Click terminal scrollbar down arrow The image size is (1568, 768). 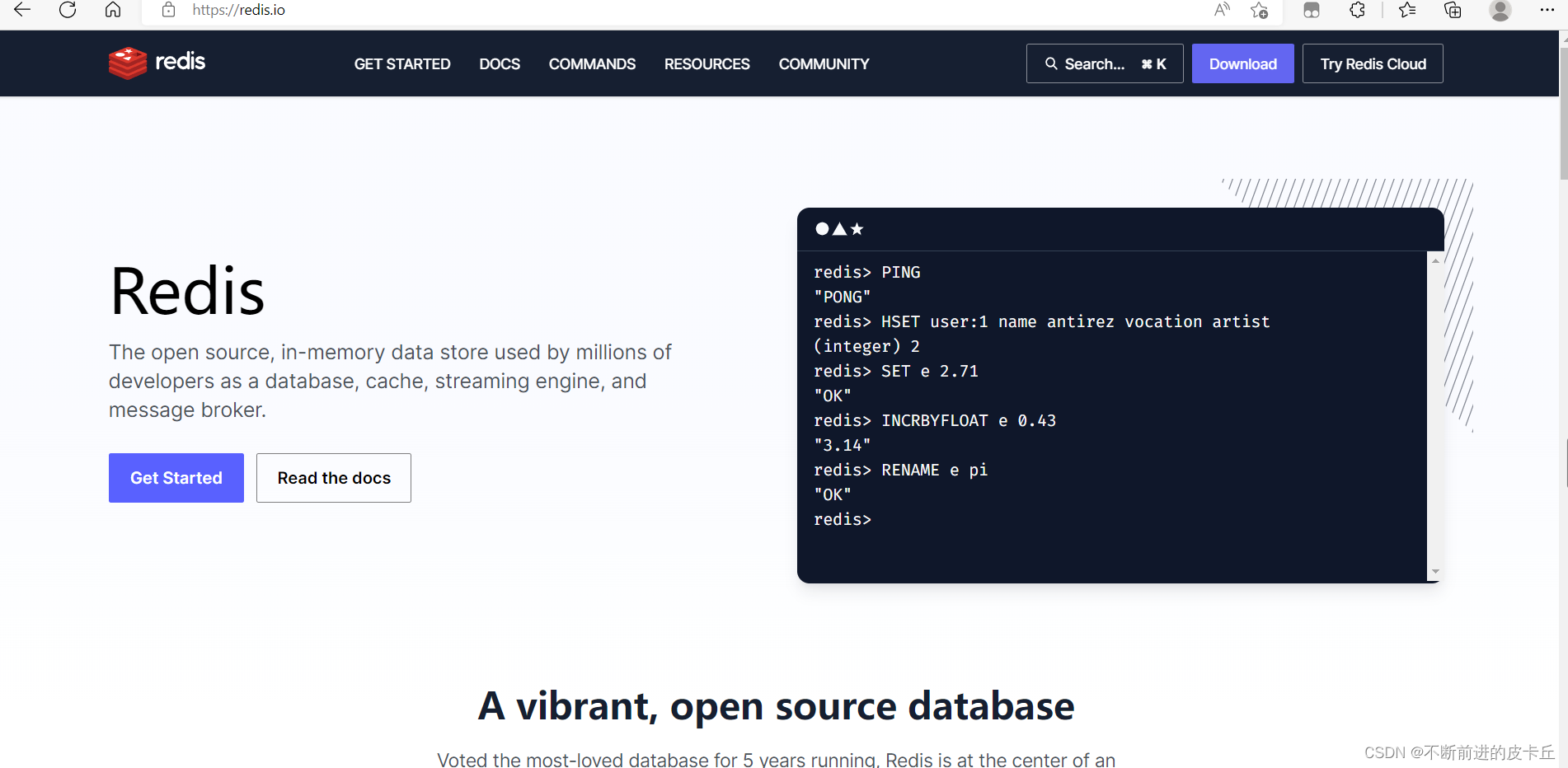coord(1435,572)
